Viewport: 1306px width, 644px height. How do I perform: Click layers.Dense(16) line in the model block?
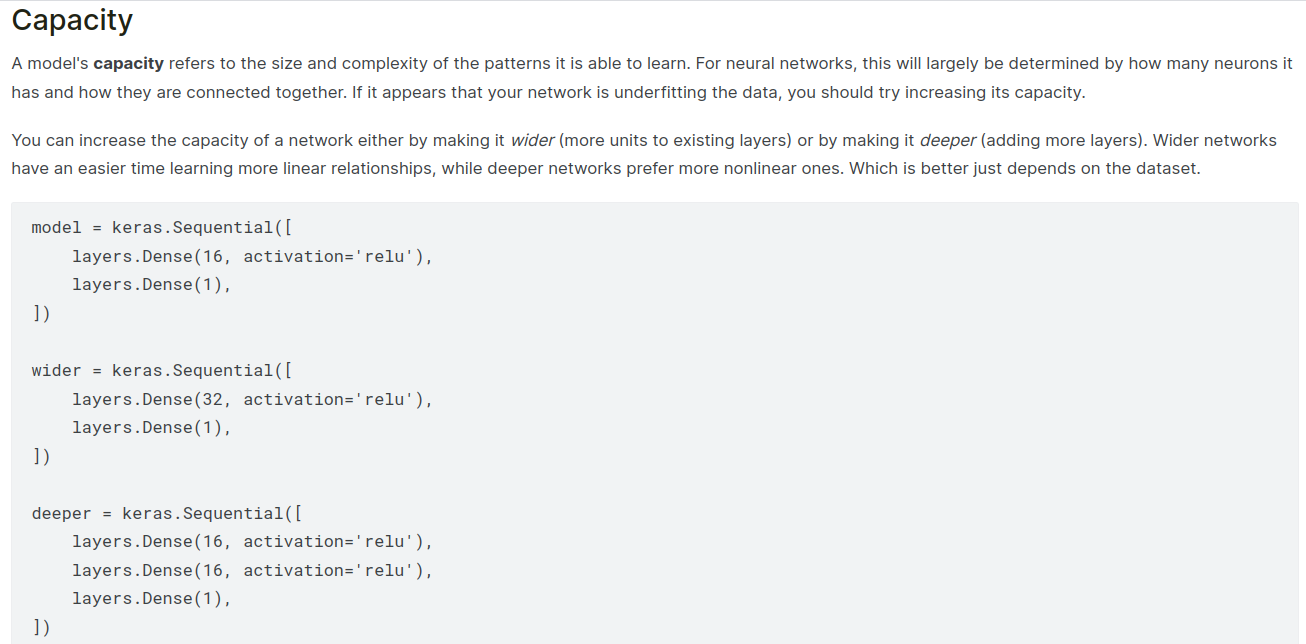[253, 257]
